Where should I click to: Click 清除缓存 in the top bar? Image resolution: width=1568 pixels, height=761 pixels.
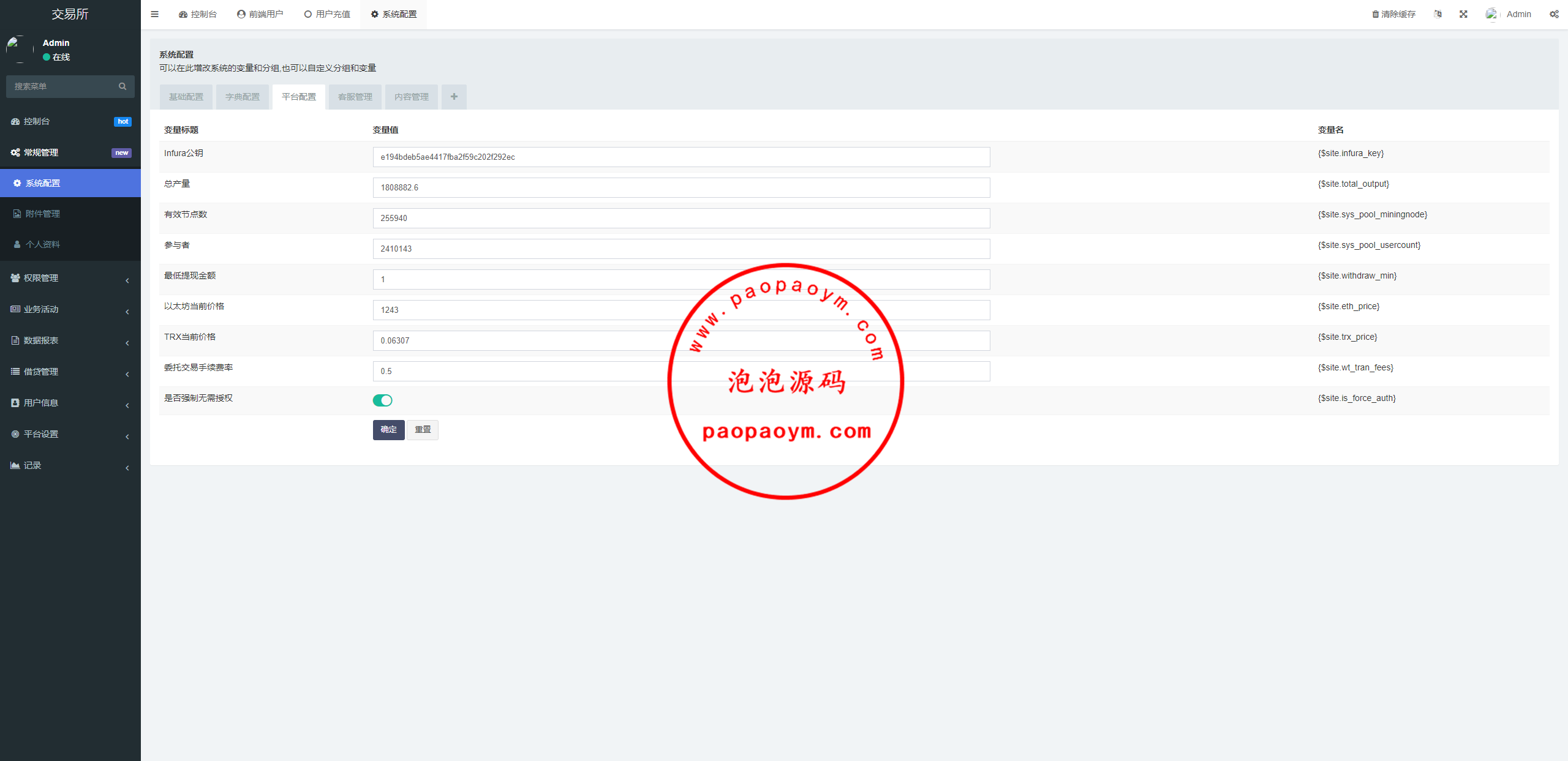point(1393,14)
